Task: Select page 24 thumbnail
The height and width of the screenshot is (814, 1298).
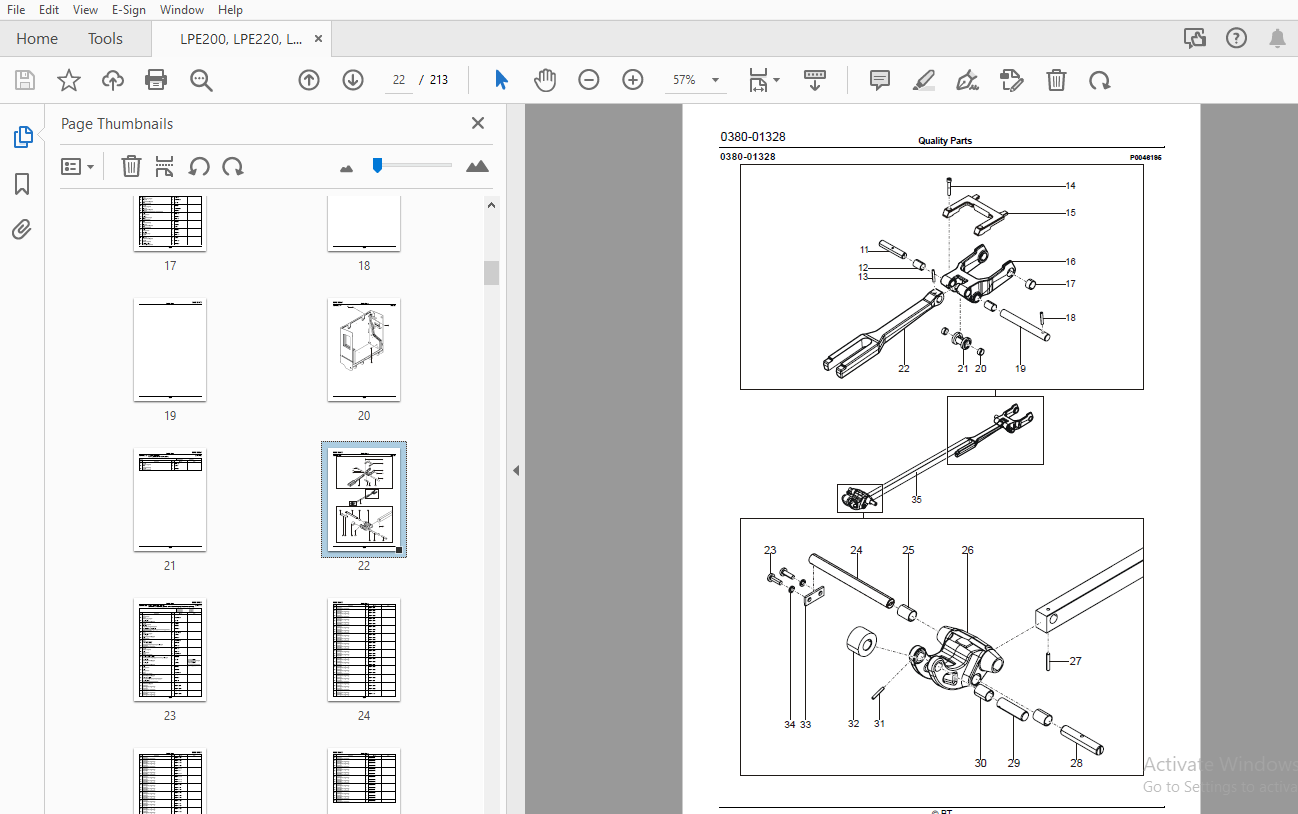Action: pyautogui.click(x=364, y=649)
